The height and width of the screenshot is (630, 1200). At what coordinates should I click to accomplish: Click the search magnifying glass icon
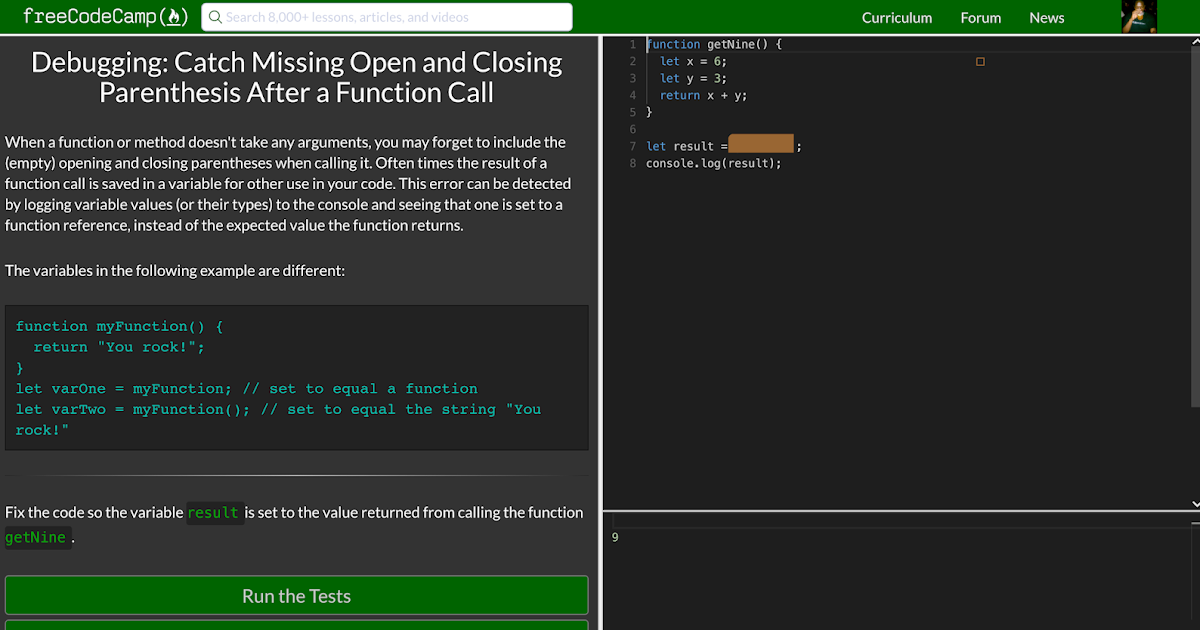pos(214,16)
